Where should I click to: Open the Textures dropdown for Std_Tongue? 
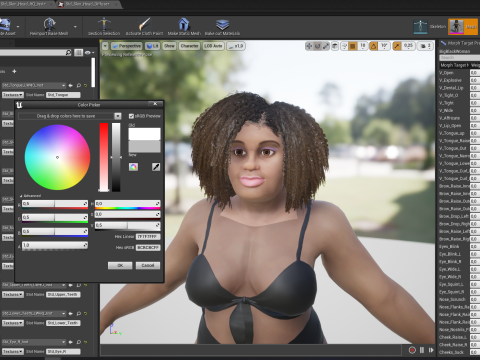coord(13,95)
